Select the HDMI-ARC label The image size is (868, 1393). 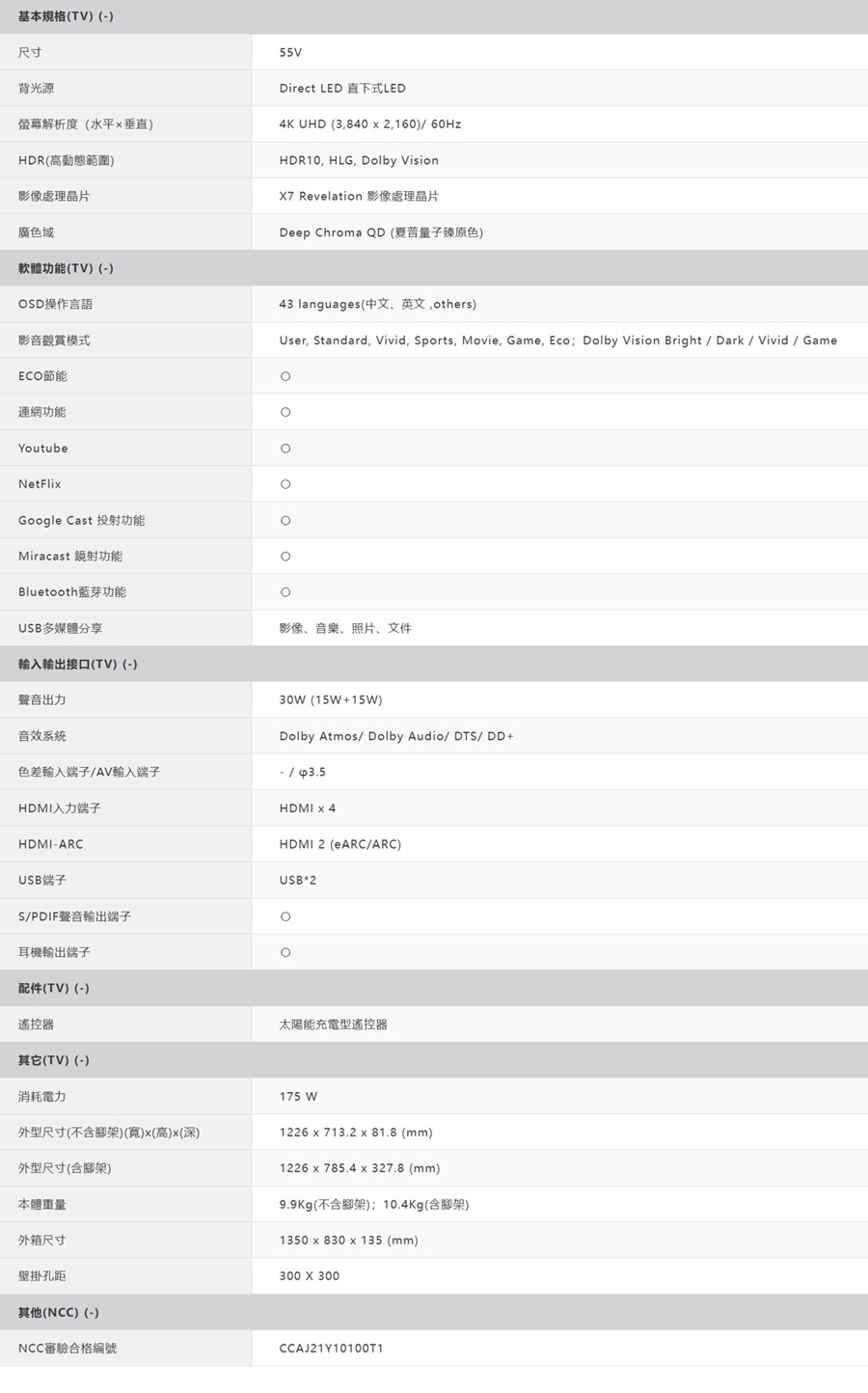pyautogui.click(x=50, y=844)
